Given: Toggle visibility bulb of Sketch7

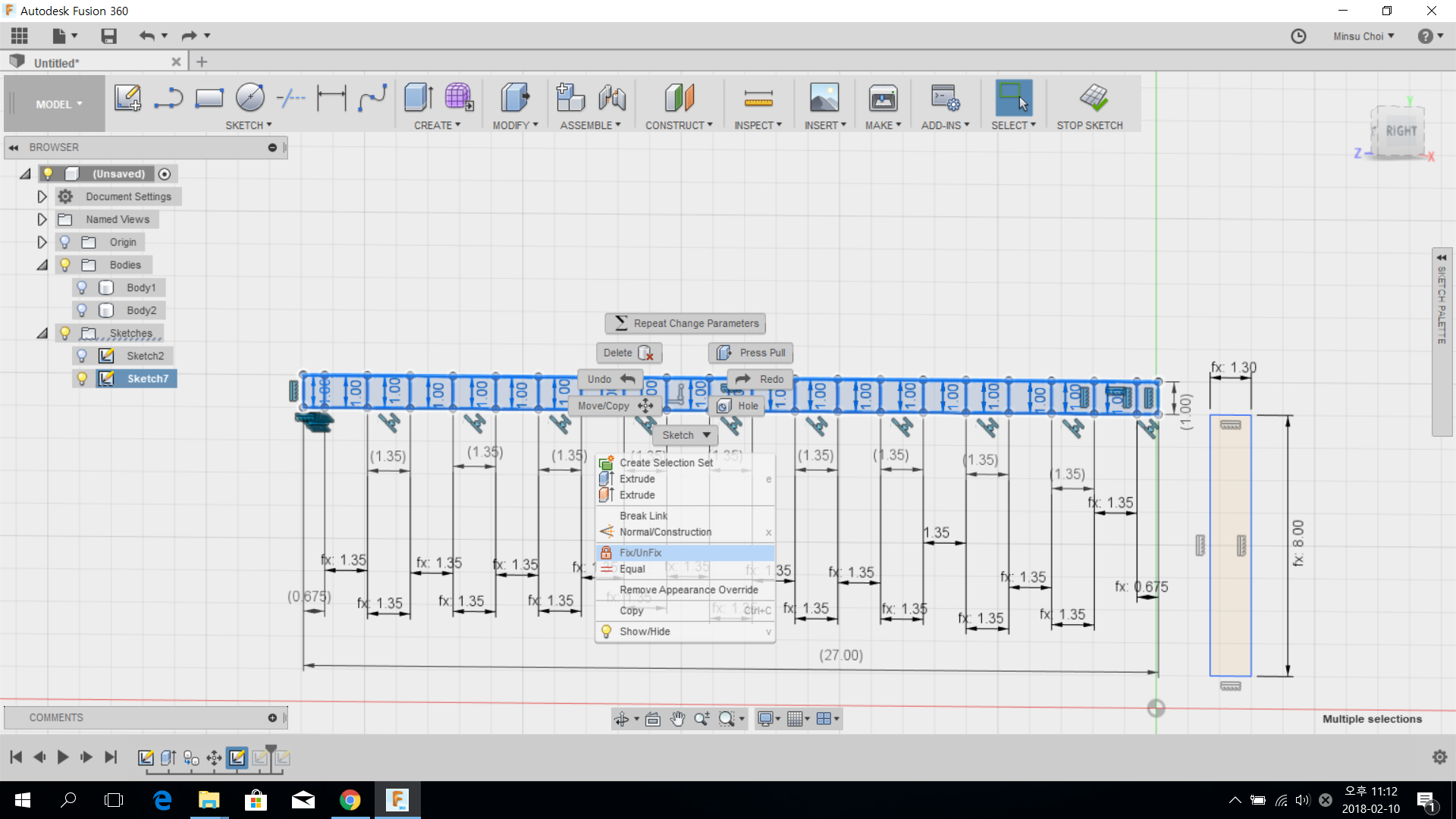Looking at the screenshot, I should pos(82,378).
